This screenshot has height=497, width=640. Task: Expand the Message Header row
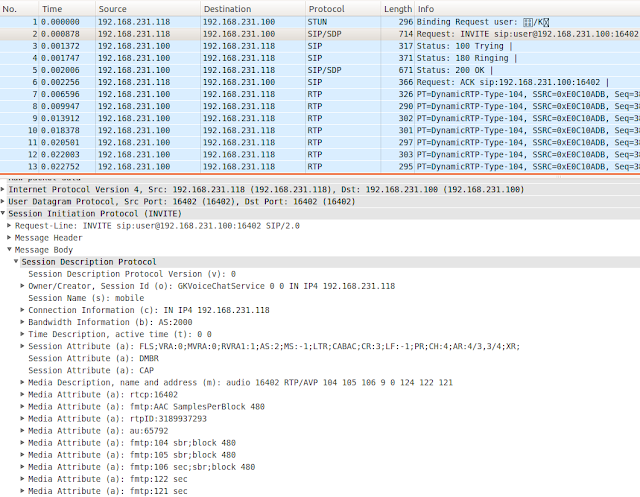(9, 237)
